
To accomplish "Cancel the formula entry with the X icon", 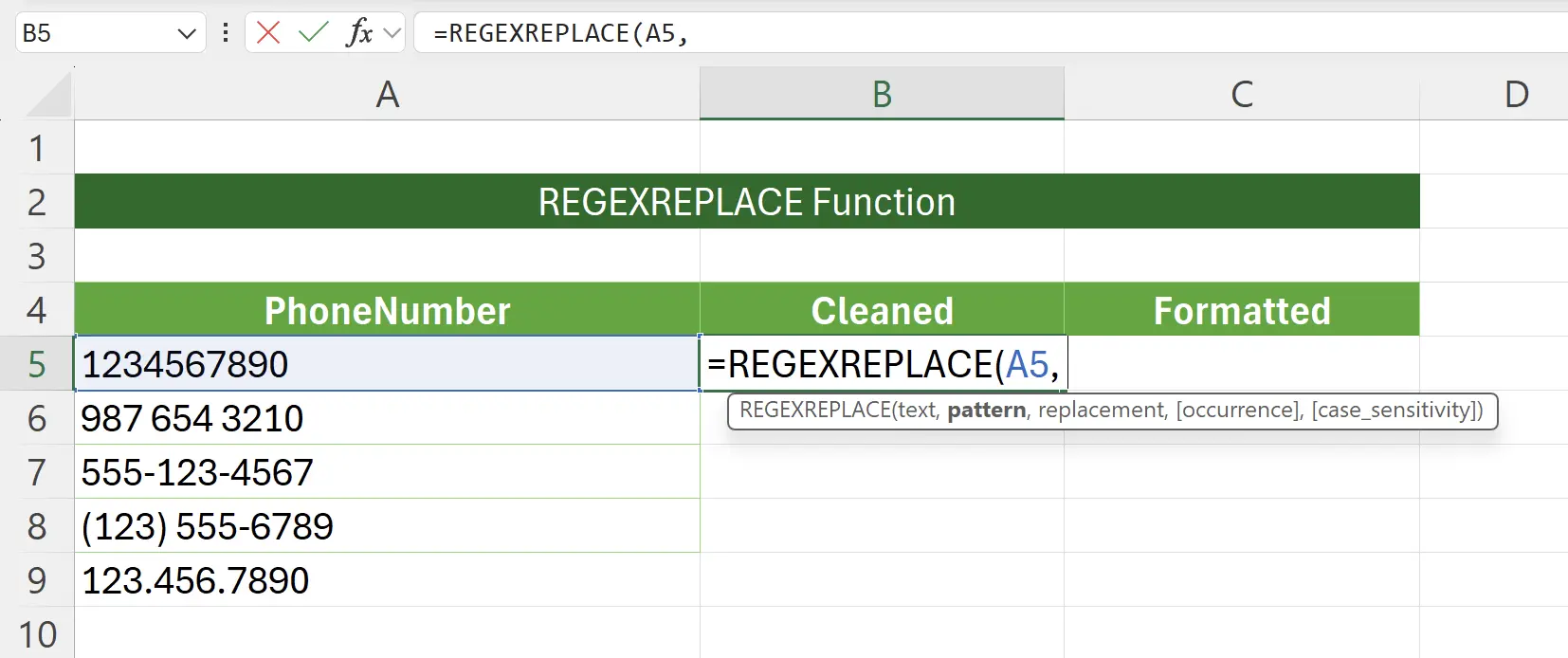I will tap(268, 33).
